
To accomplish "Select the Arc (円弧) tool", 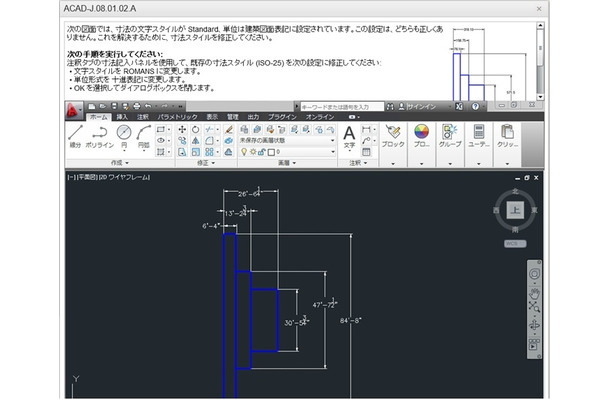I will pyautogui.click(x=144, y=136).
